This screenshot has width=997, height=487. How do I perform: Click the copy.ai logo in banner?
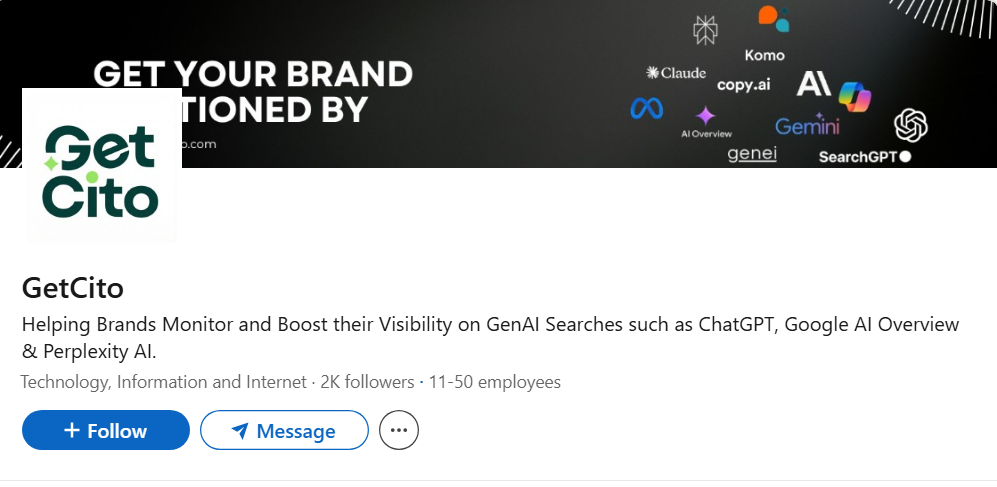pos(743,85)
